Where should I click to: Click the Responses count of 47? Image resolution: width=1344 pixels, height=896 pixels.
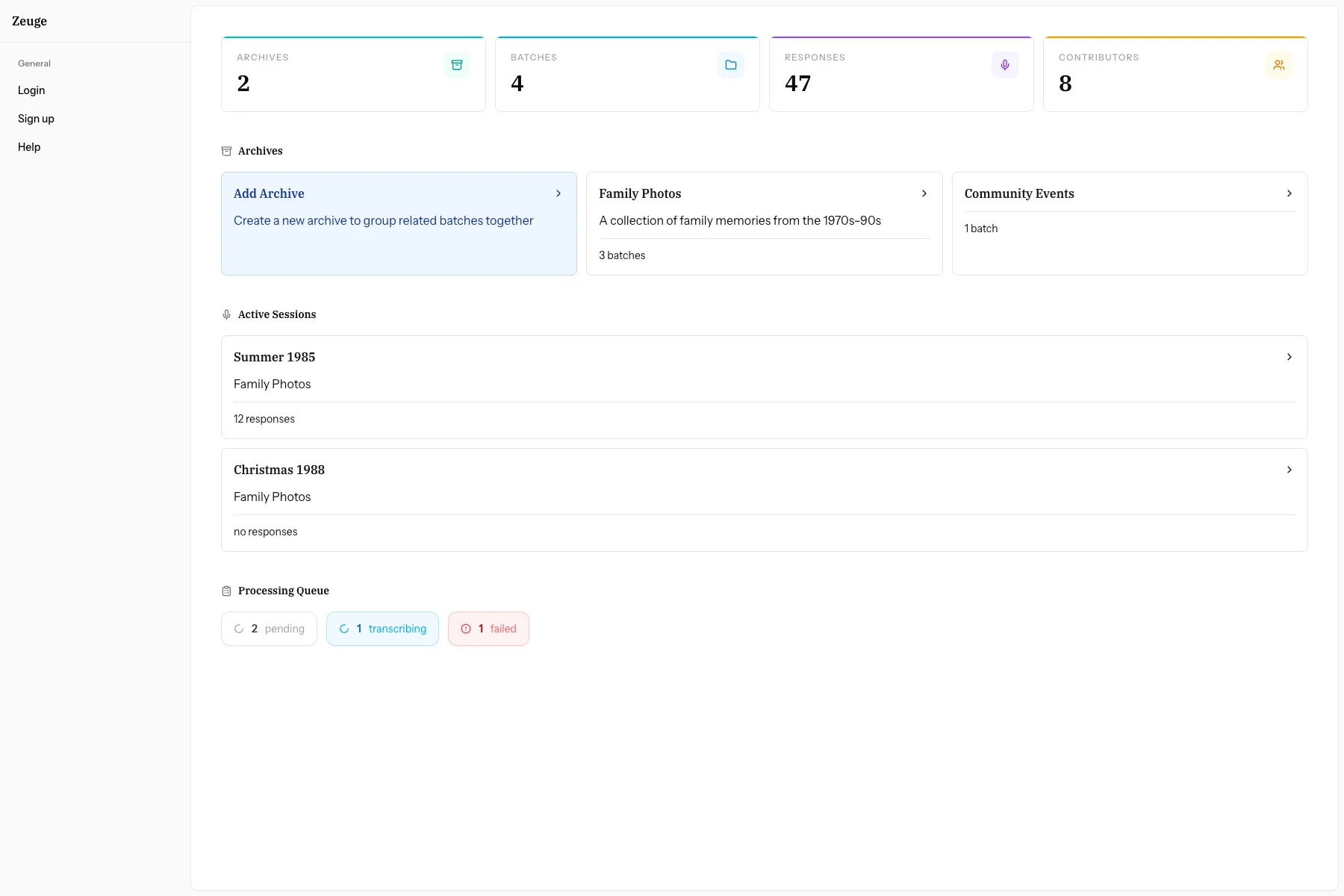797,84
